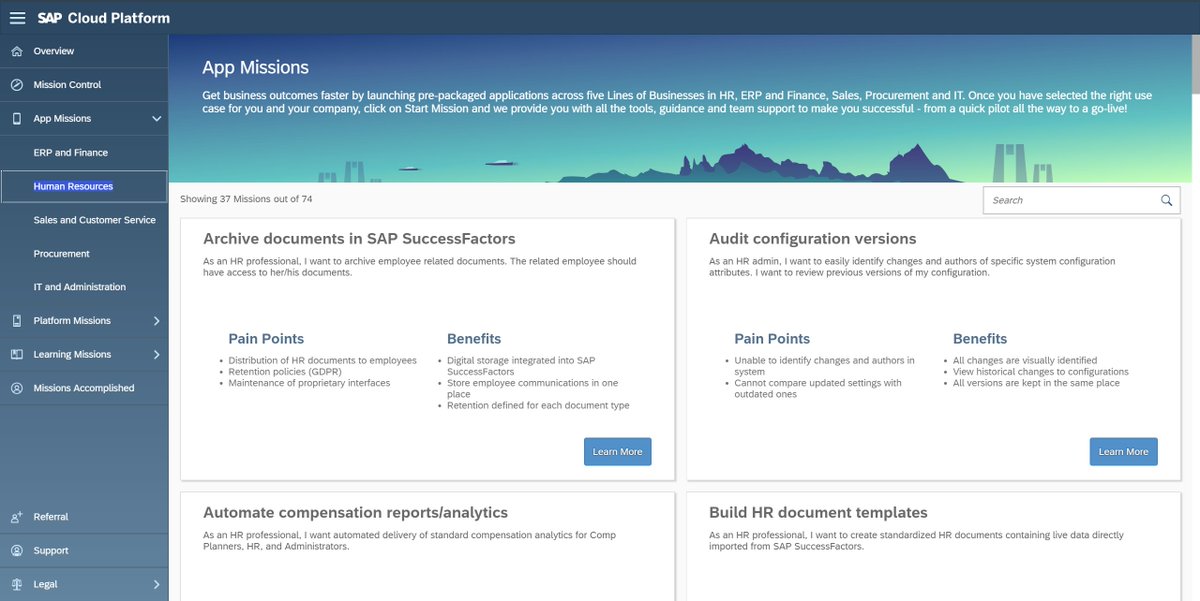The height and width of the screenshot is (601, 1200).
Task: Click Benefits heading in Archive documents card
Action: click(x=474, y=339)
